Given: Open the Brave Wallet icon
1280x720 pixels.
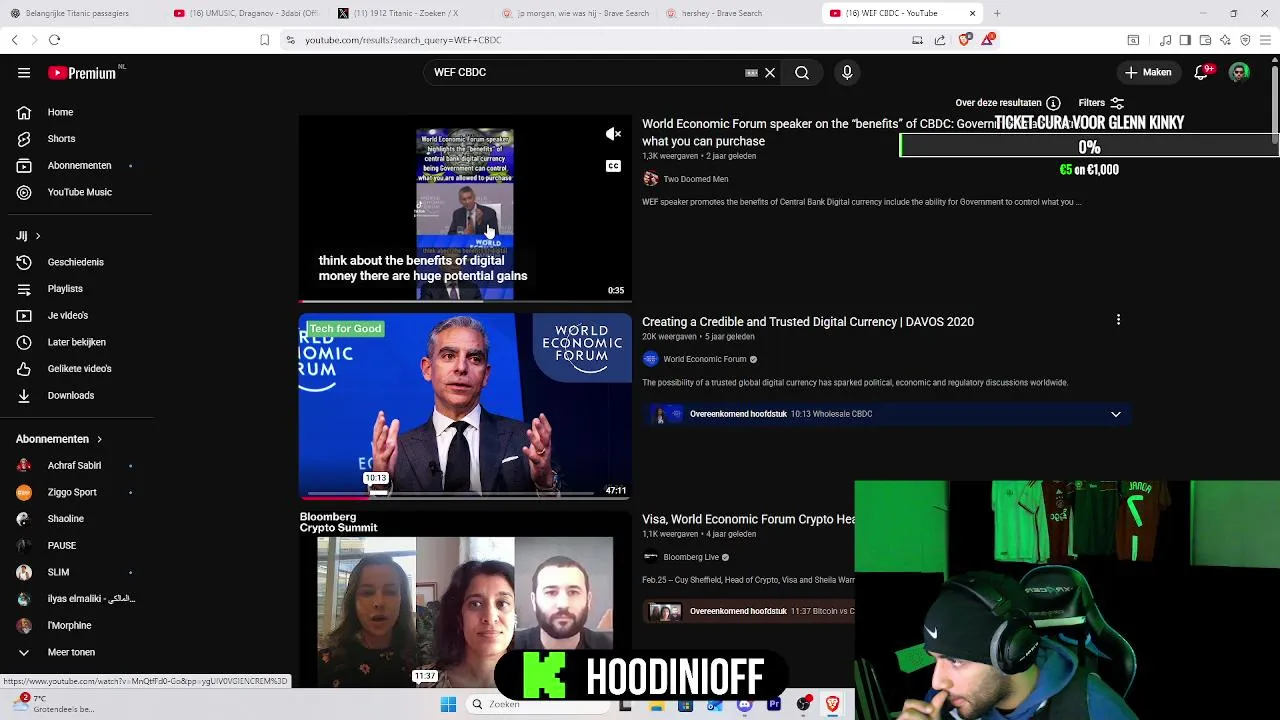Looking at the screenshot, I should (1205, 40).
